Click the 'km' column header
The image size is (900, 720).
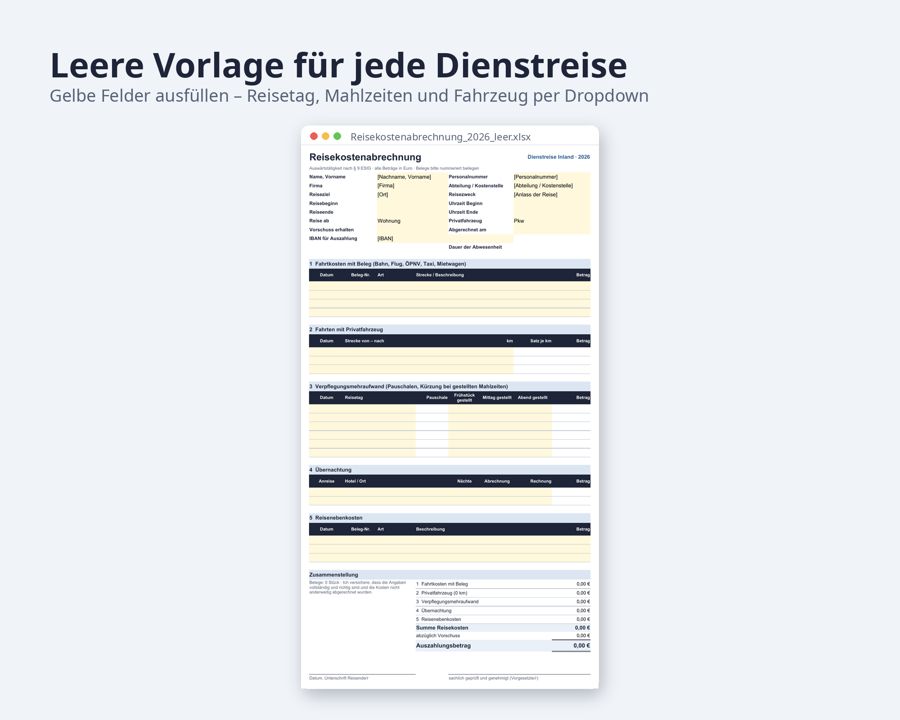tap(510, 341)
